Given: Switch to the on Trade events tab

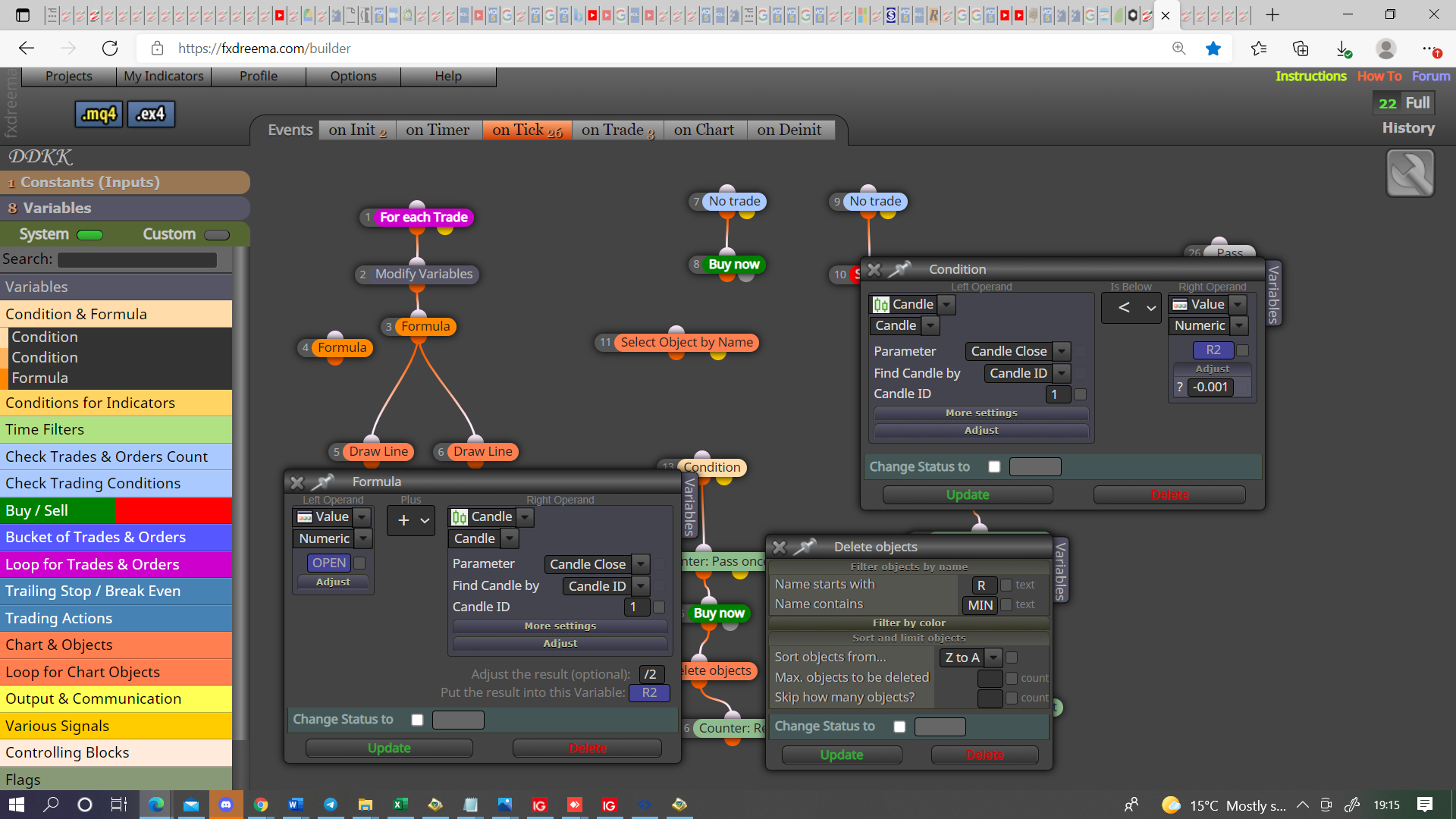Looking at the screenshot, I should pos(617,130).
